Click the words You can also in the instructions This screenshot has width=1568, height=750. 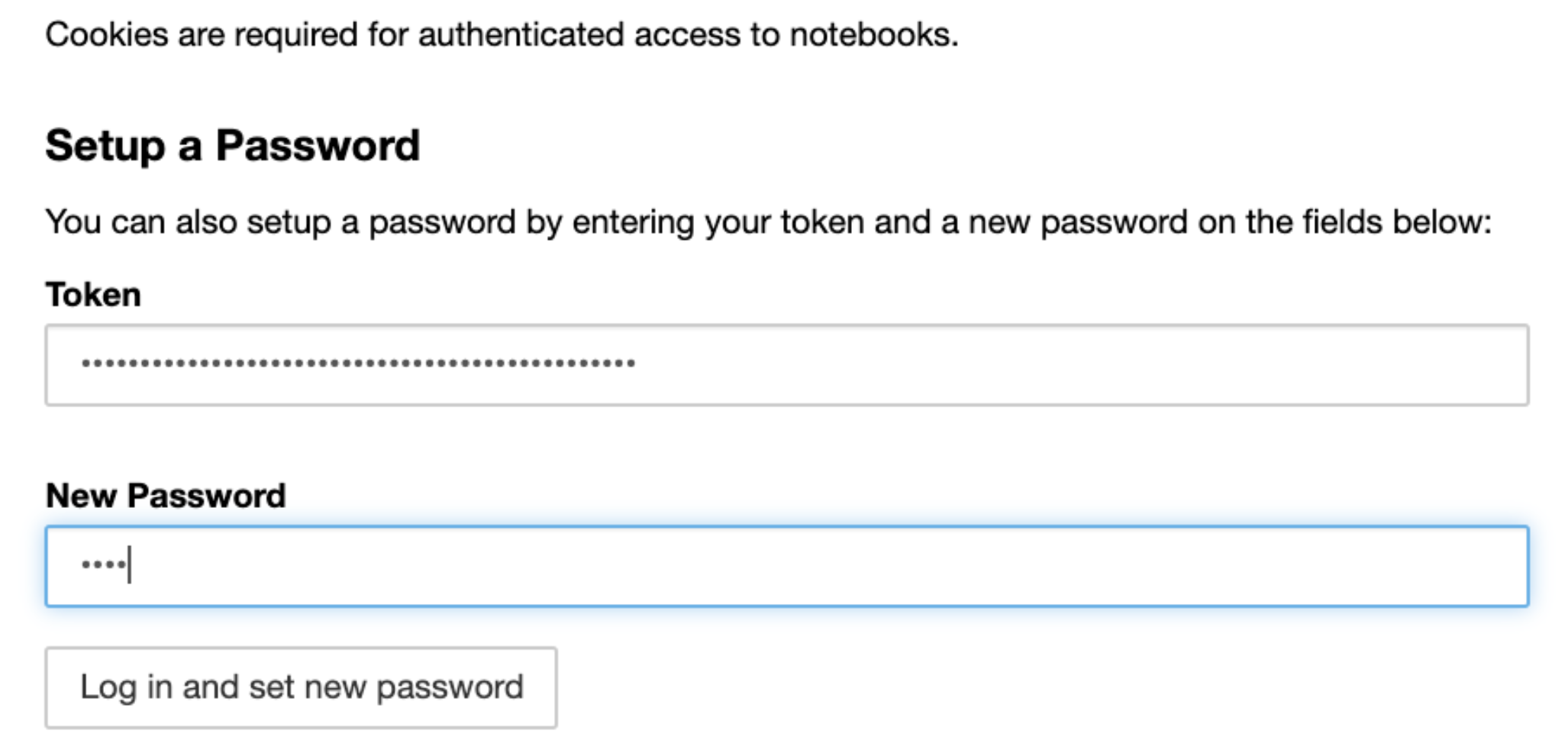coord(140,222)
